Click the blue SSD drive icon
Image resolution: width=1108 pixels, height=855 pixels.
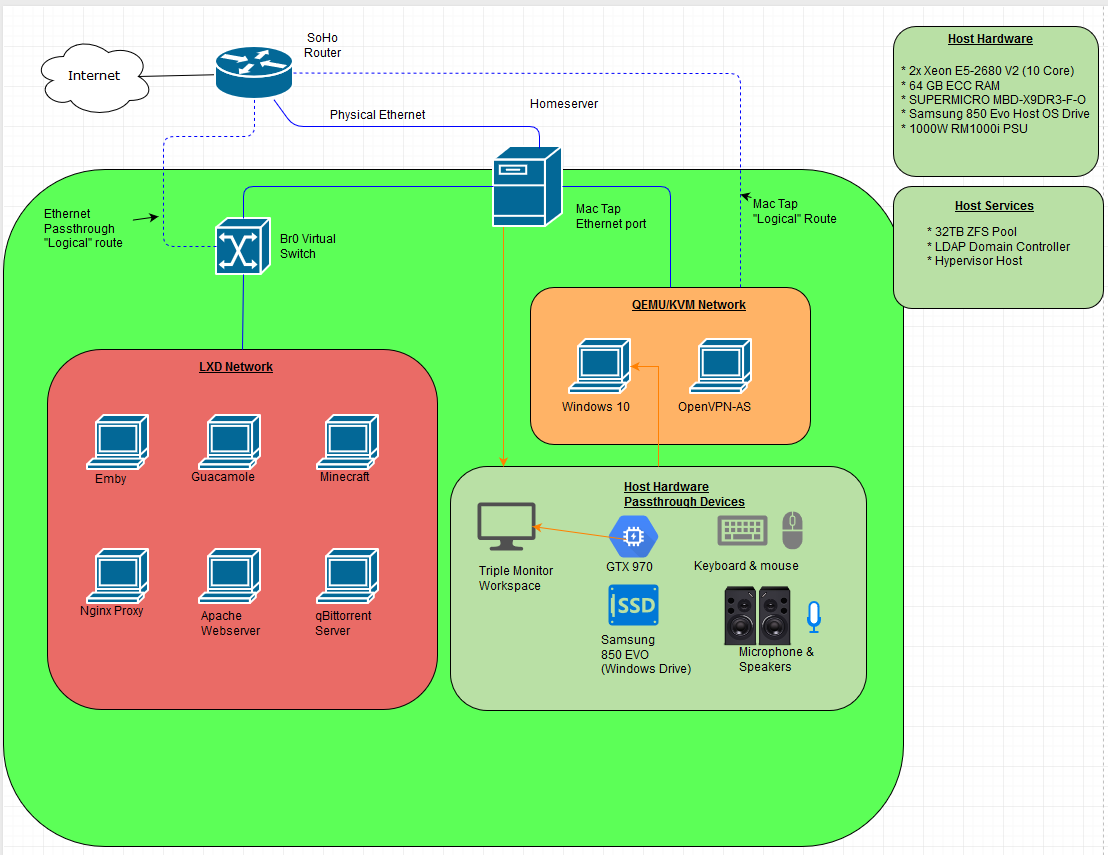pyautogui.click(x=633, y=605)
